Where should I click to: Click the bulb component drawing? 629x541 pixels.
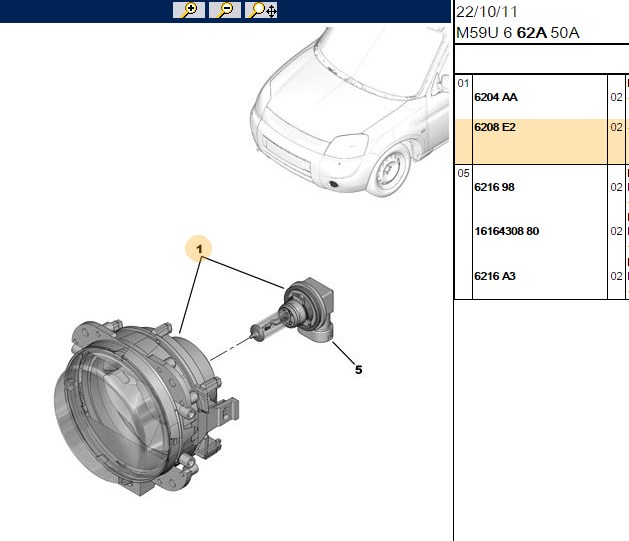(x=292, y=310)
